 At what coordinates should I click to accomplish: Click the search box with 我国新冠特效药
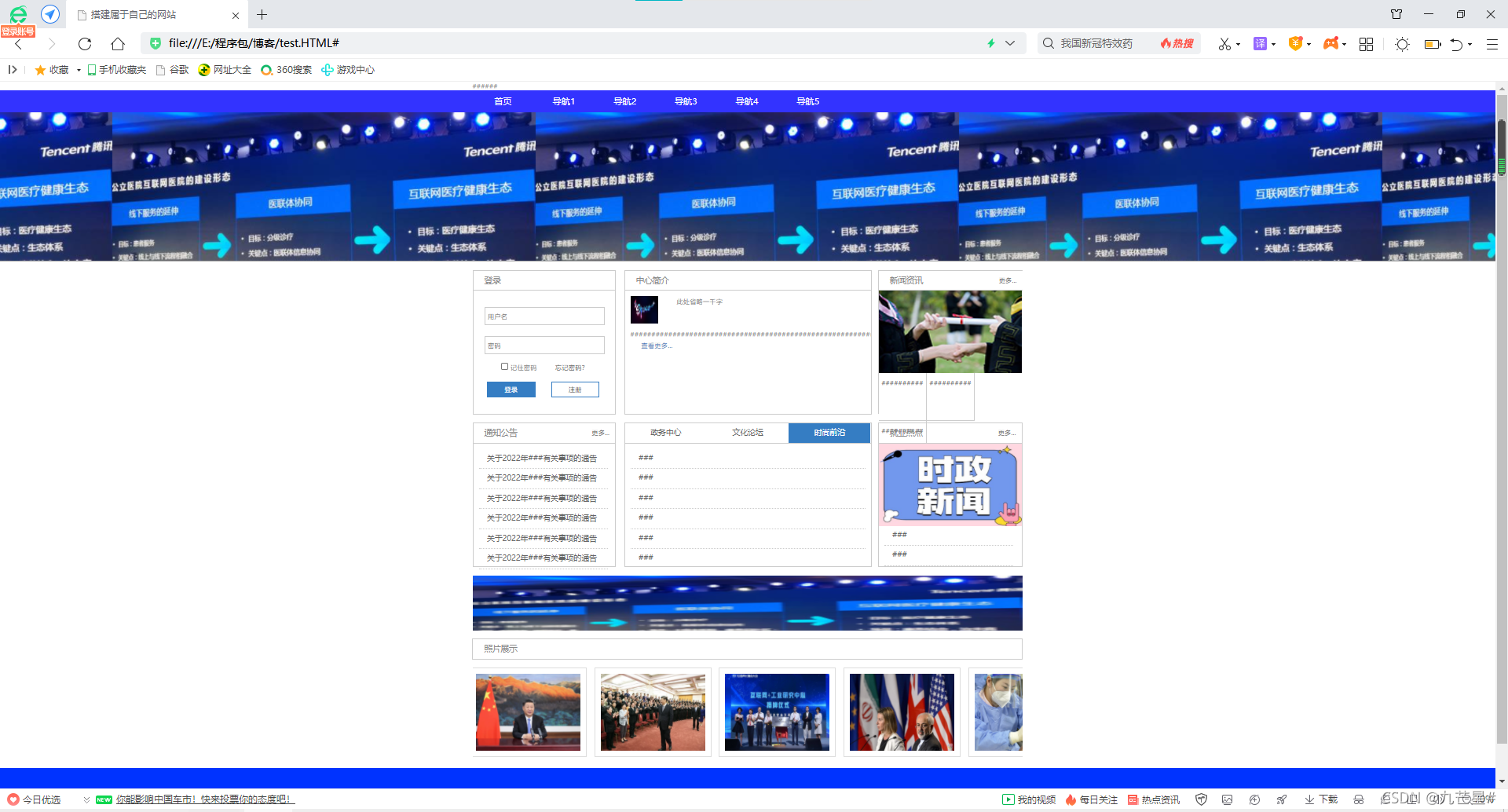coord(1096,43)
